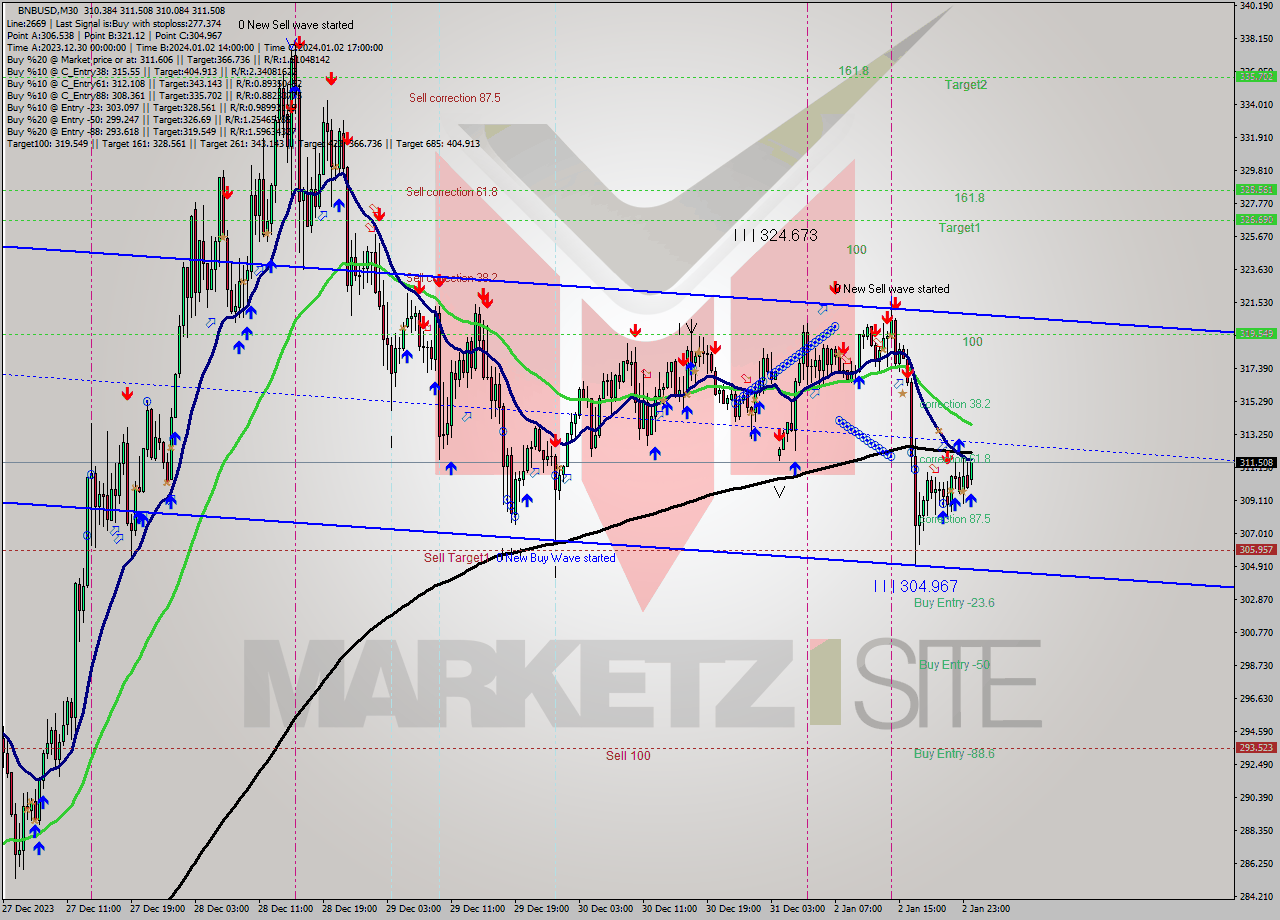Click the '27 Dec 2023' time axis label

[x=29, y=909]
